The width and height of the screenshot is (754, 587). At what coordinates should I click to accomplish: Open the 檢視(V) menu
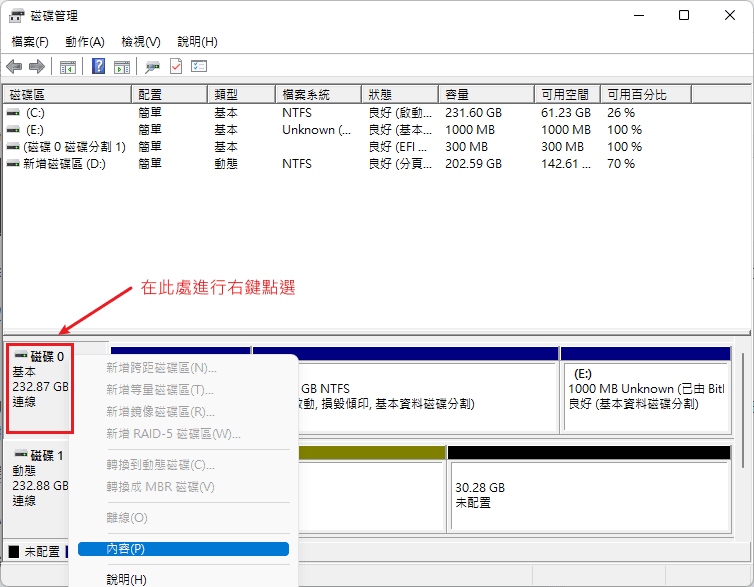point(141,42)
